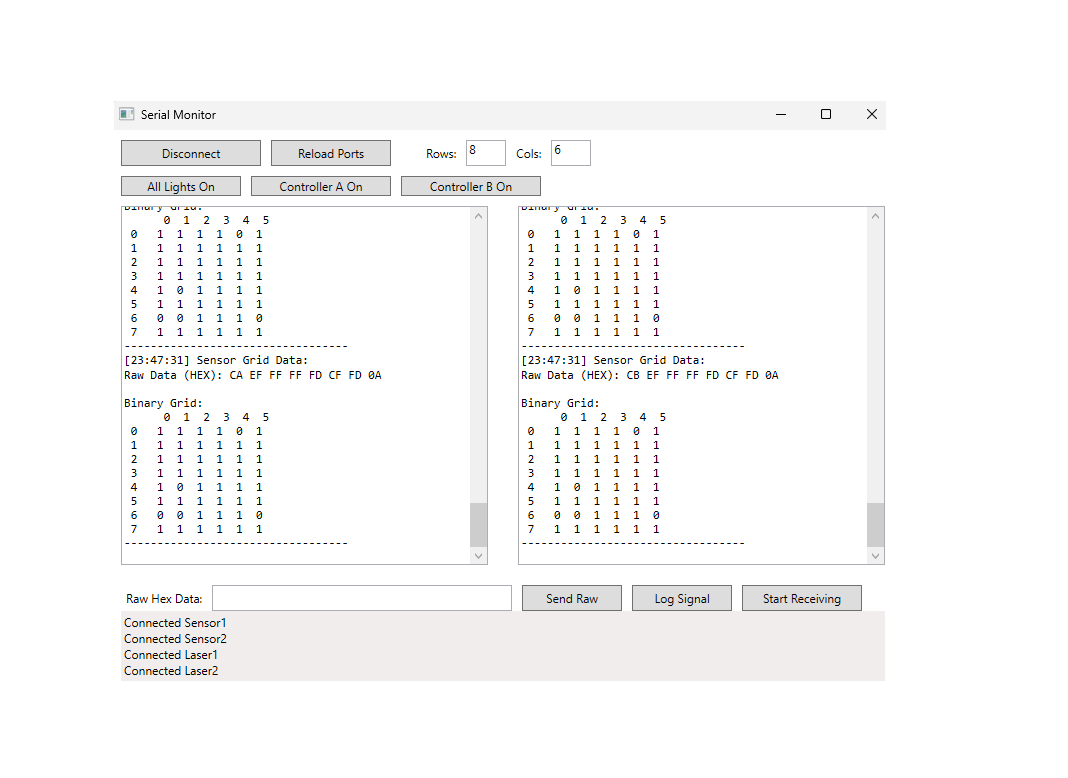Click the Send Raw button
The height and width of the screenshot is (778, 1068).
point(571,598)
